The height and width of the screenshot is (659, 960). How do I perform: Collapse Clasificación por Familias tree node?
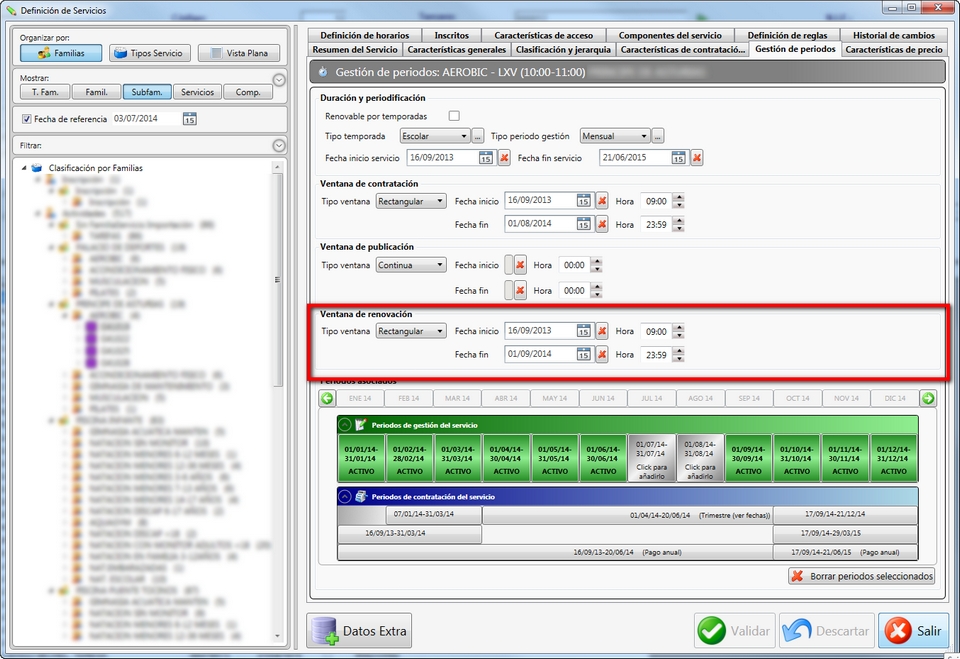coord(24,168)
